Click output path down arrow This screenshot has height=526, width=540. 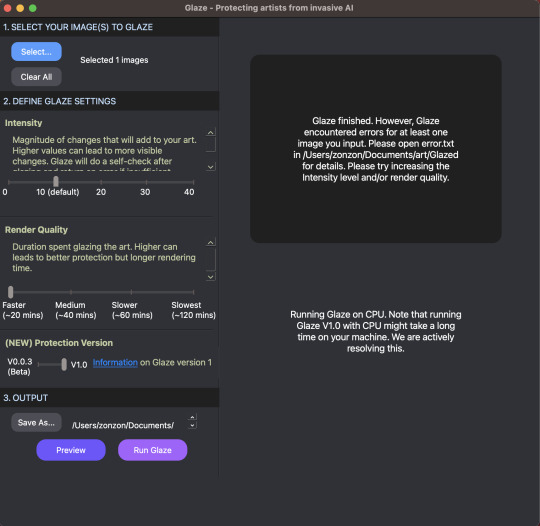[192, 425]
